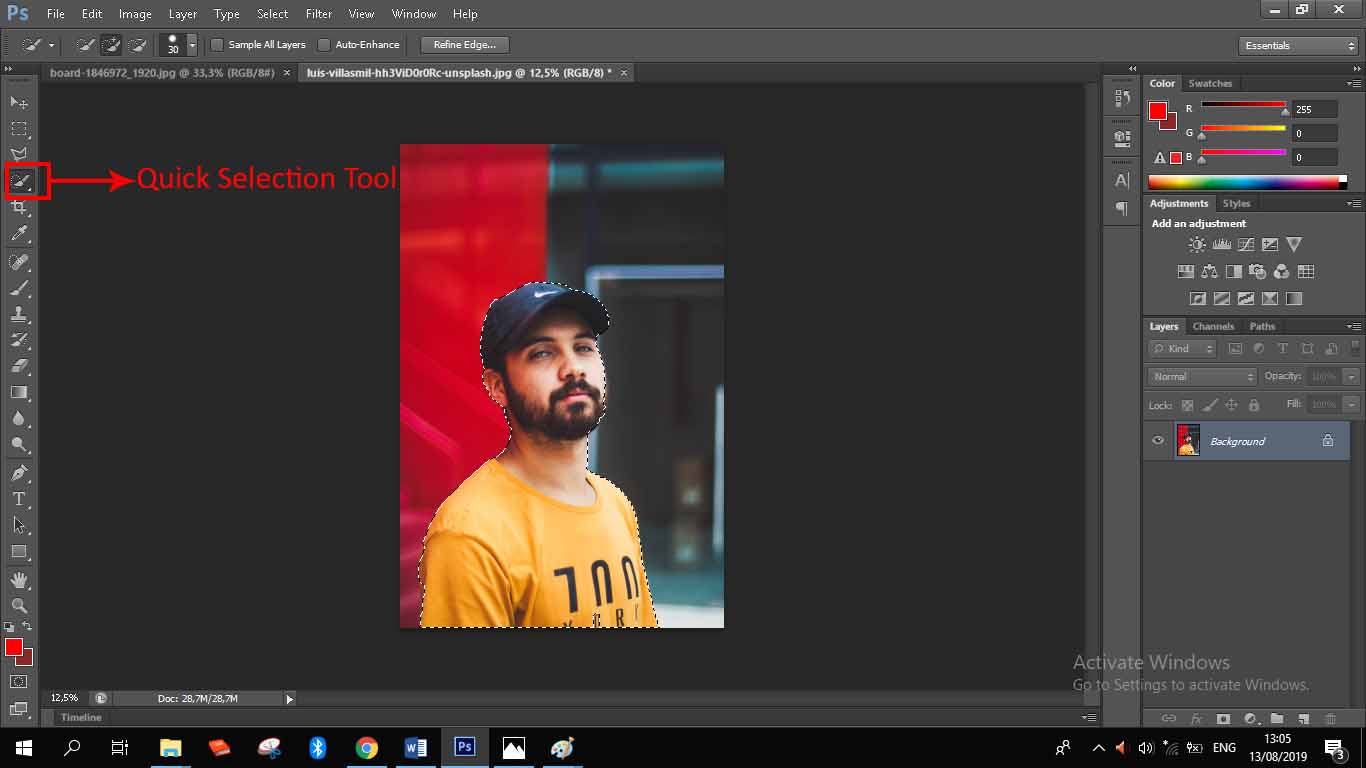The image size is (1366, 768).
Task: Click the Brightness/Contrast adjustment icon
Action: coord(1196,245)
